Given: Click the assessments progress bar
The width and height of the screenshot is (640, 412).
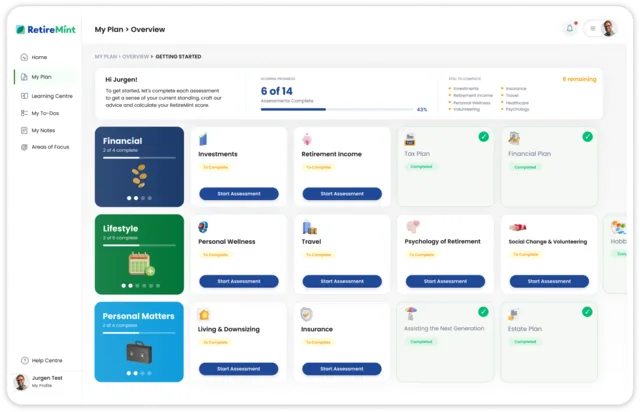Looking at the screenshot, I should coord(337,109).
